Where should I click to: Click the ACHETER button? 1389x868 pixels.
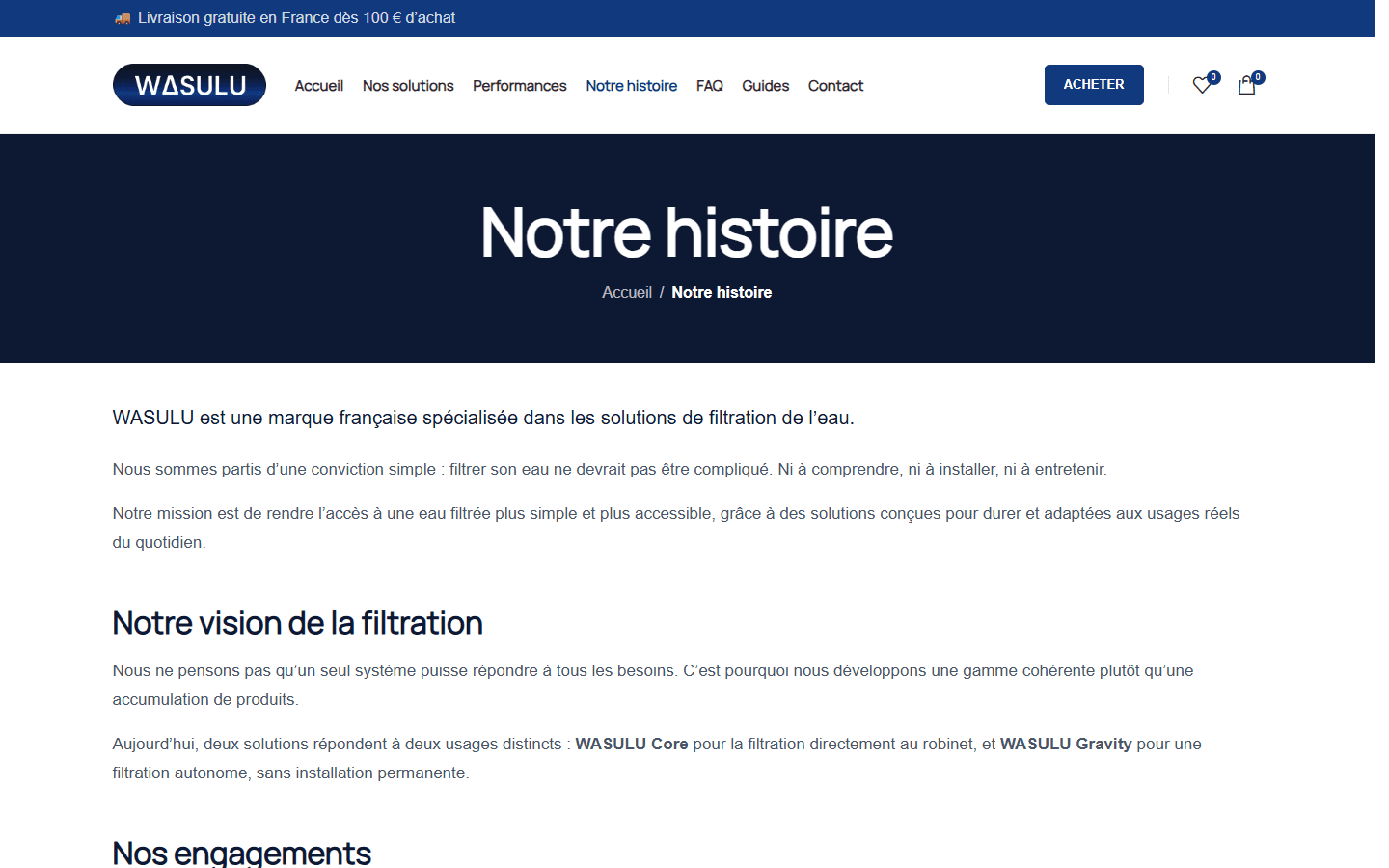[1094, 85]
